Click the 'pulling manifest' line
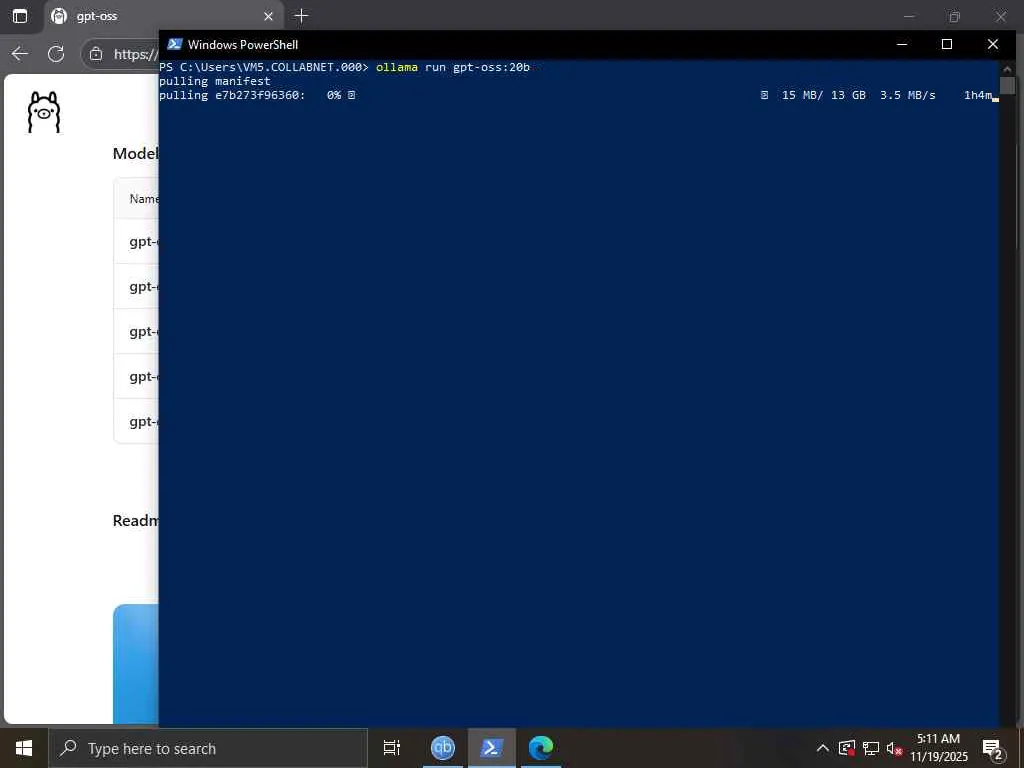Image resolution: width=1024 pixels, height=768 pixels. (214, 81)
